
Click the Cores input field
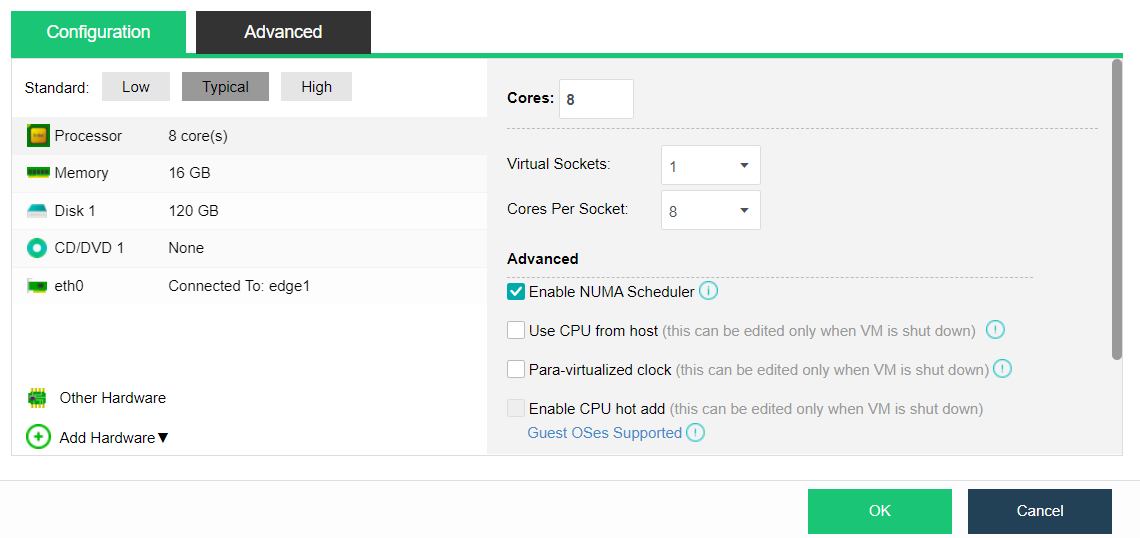596,99
